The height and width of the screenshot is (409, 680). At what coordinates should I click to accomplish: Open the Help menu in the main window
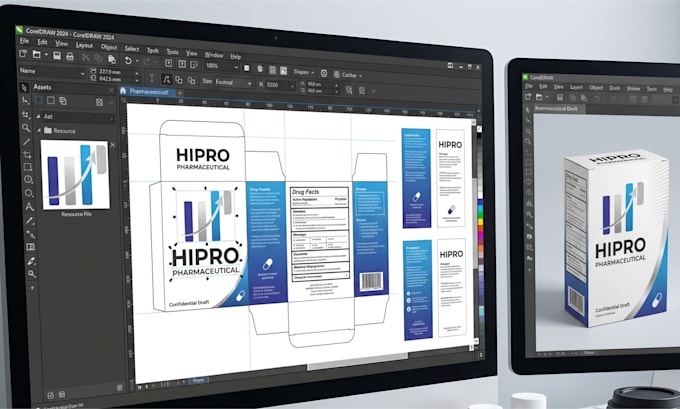pos(235,56)
